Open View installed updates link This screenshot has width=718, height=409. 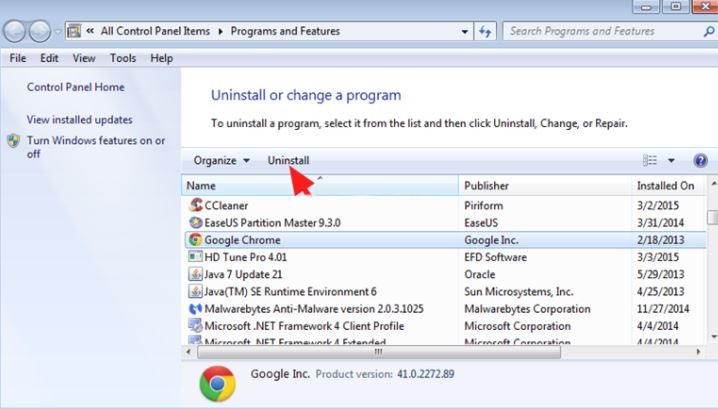[x=80, y=120]
